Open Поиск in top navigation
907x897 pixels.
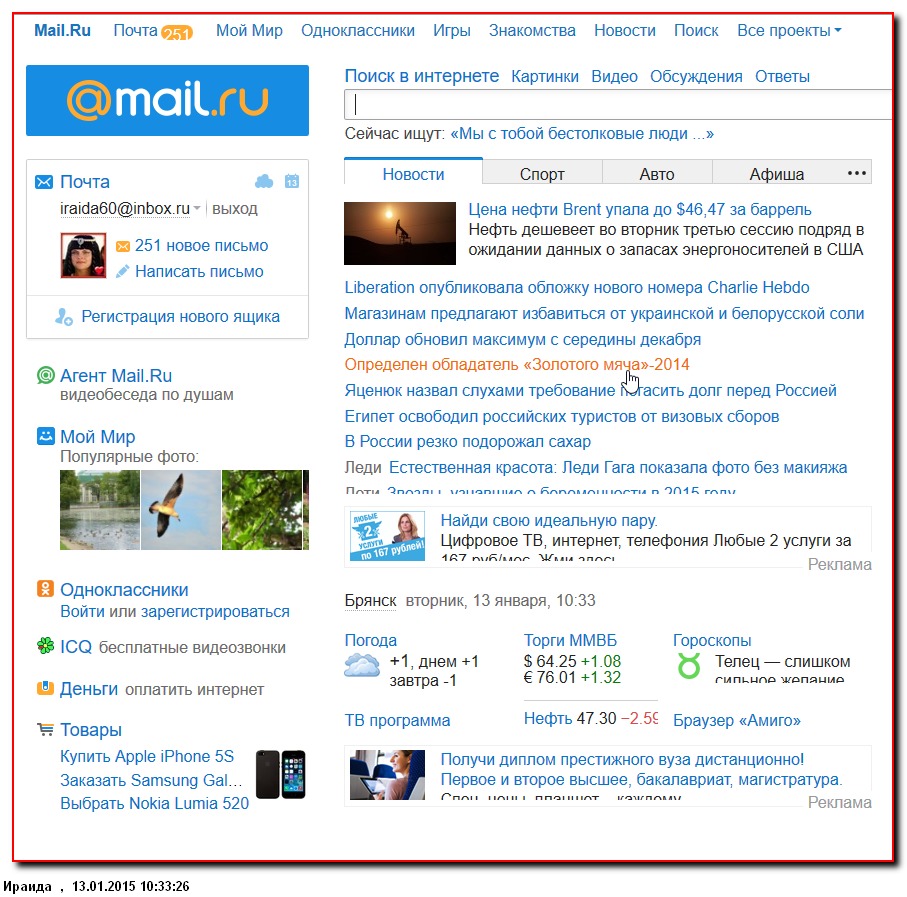696,31
